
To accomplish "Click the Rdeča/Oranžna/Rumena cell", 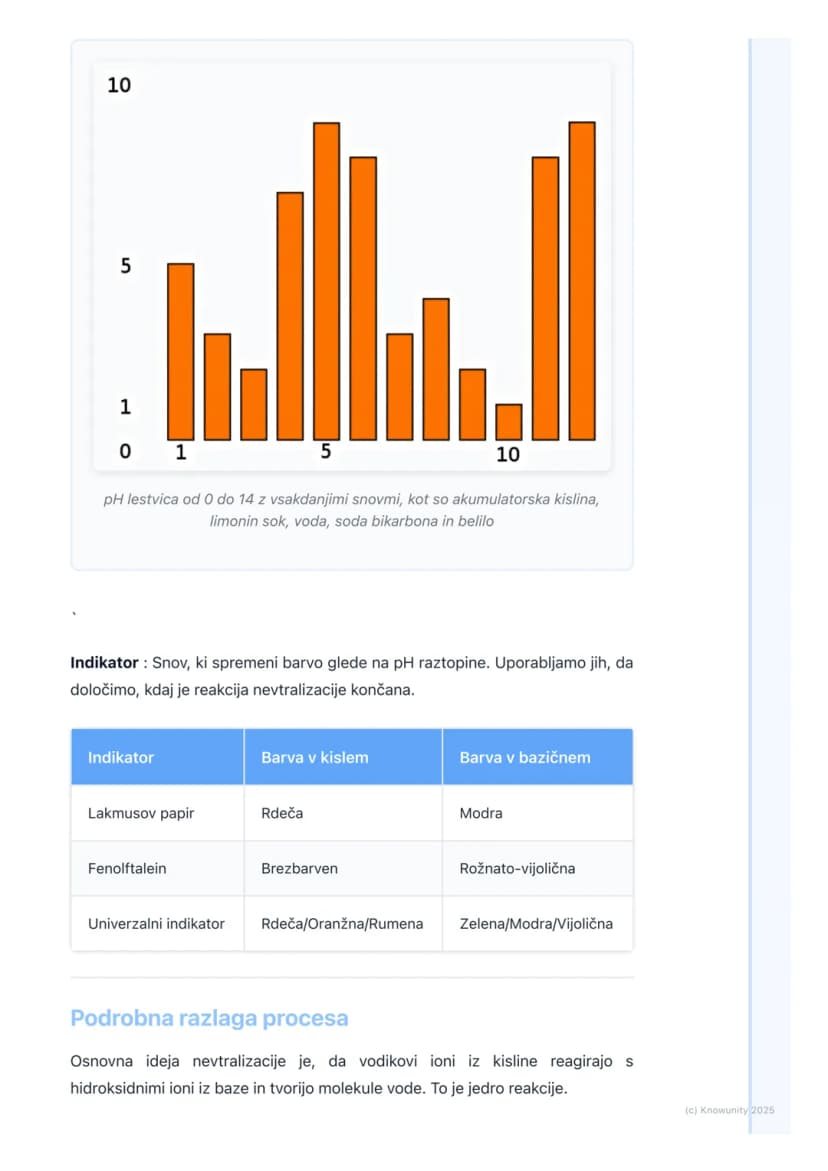I will 343,923.
